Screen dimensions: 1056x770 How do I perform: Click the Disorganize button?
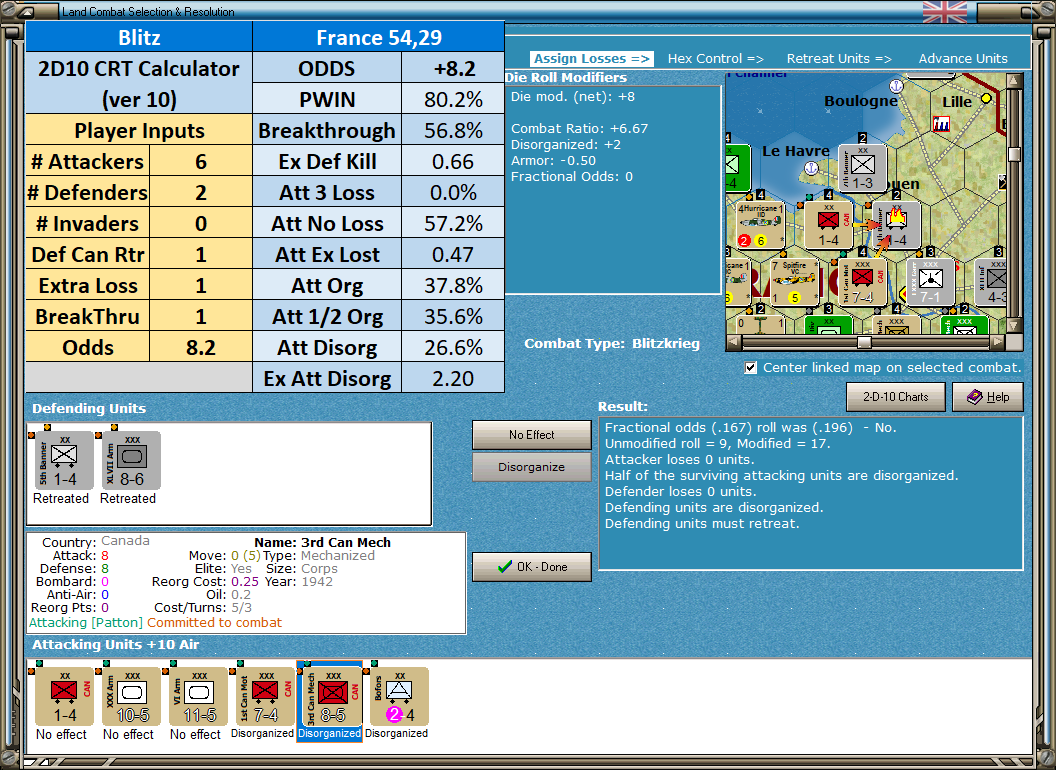[x=531, y=467]
